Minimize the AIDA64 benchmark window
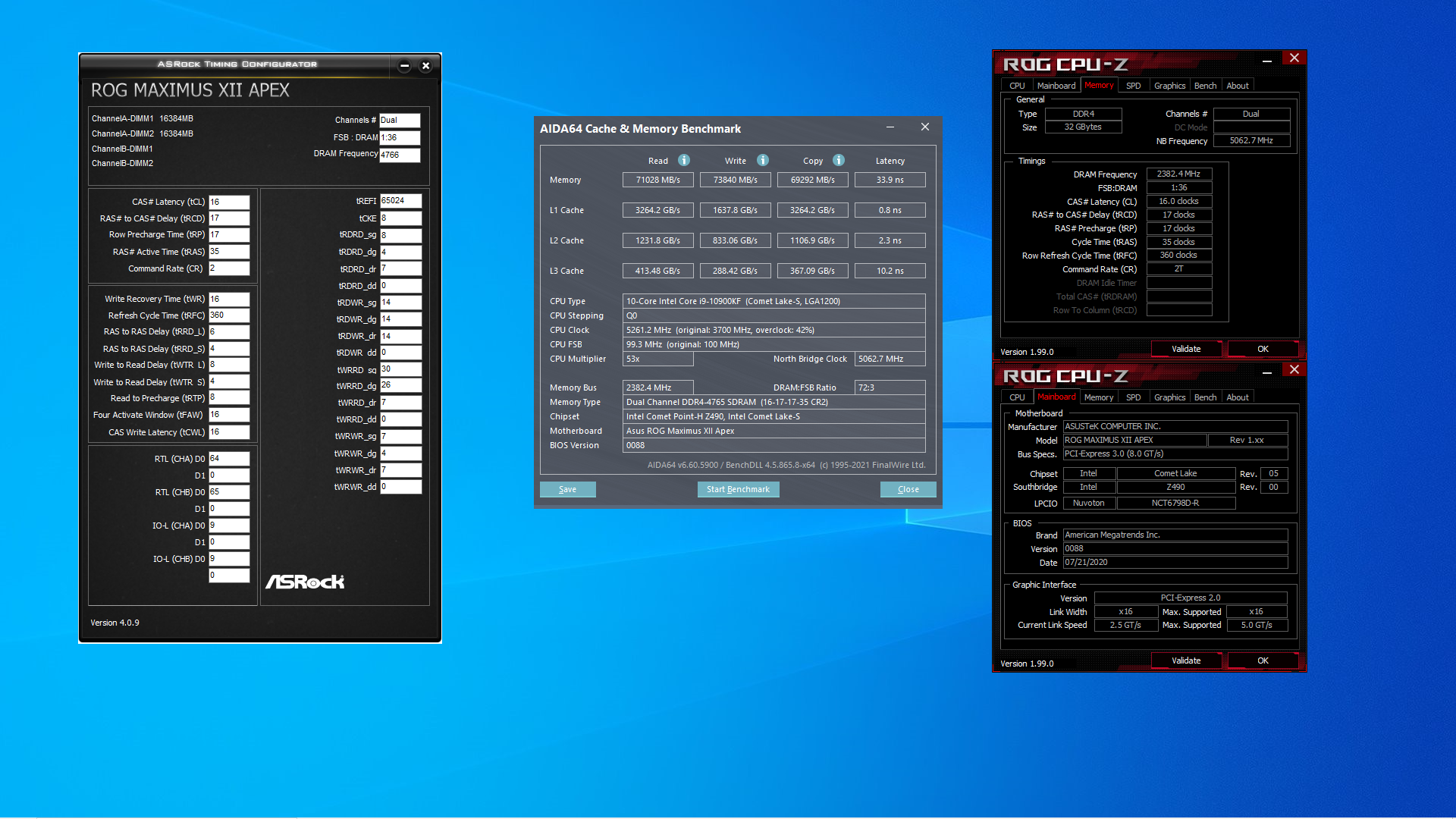The image size is (1456, 819). [890, 127]
